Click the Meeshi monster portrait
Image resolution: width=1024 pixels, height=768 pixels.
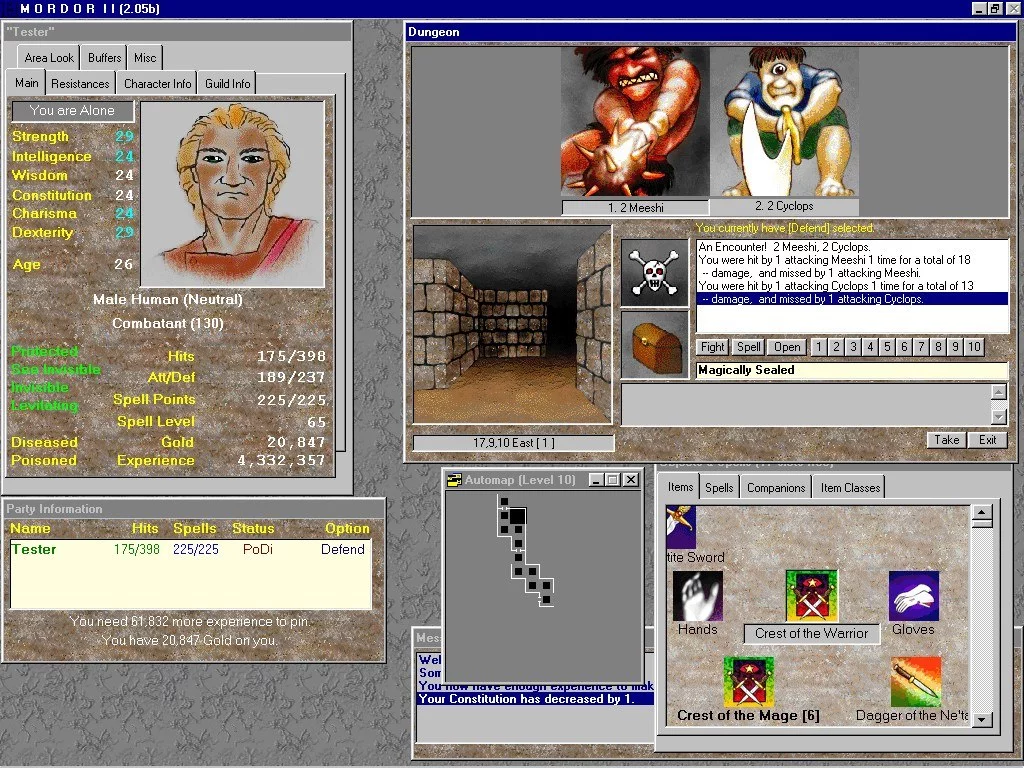635,121
